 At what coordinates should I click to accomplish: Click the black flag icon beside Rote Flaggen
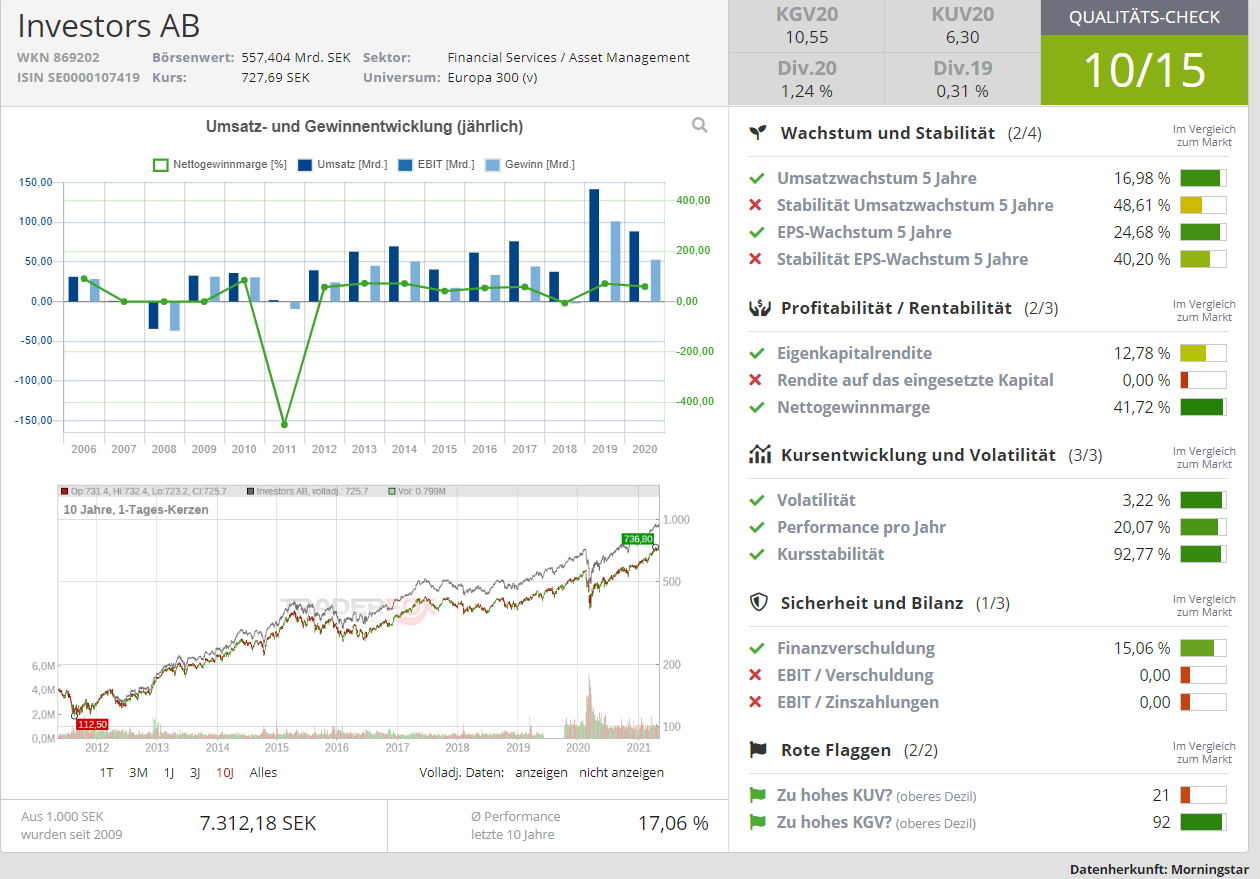click(759, 749)
